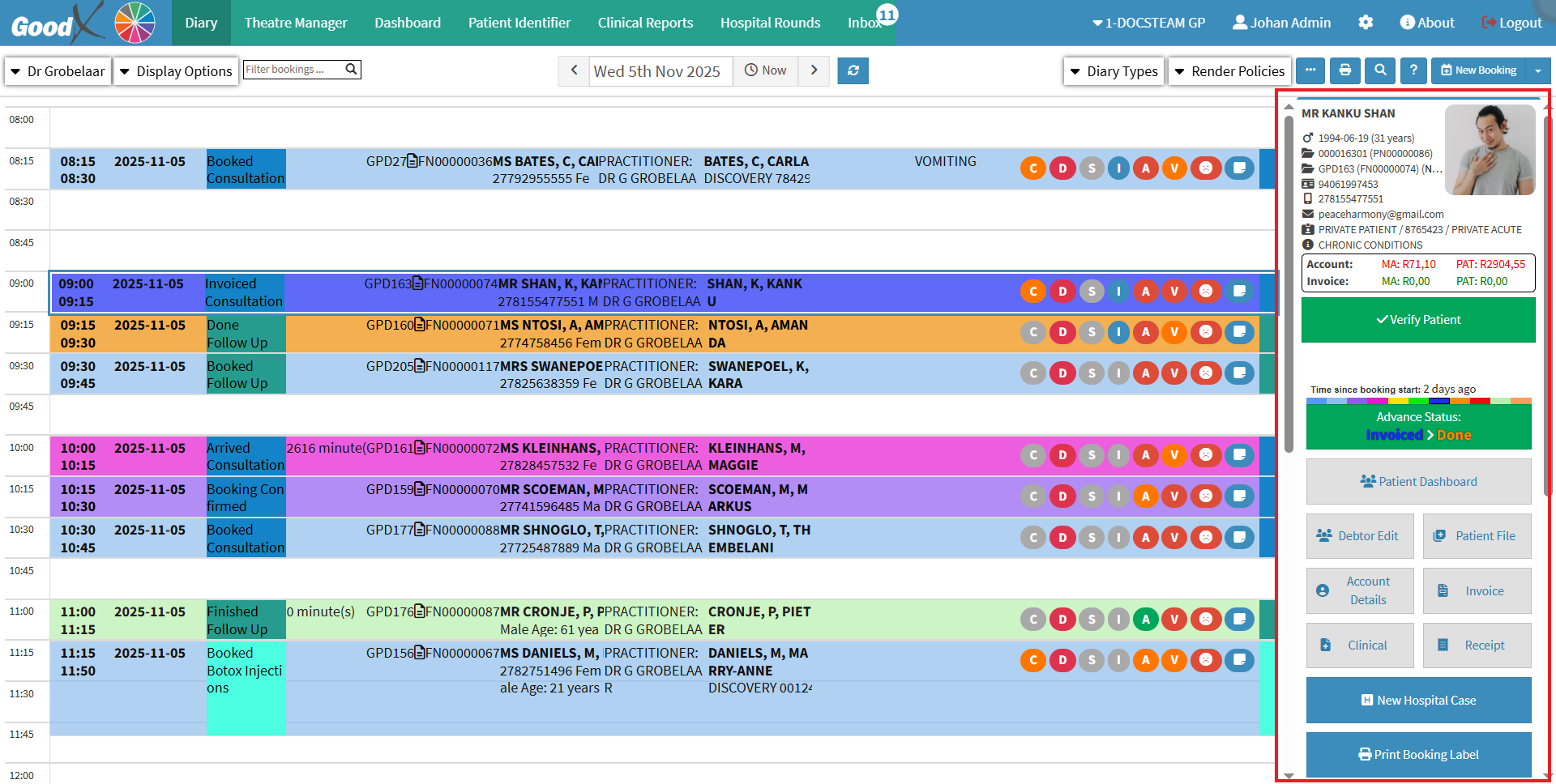Click the settings gear icon

[1366, 23]
